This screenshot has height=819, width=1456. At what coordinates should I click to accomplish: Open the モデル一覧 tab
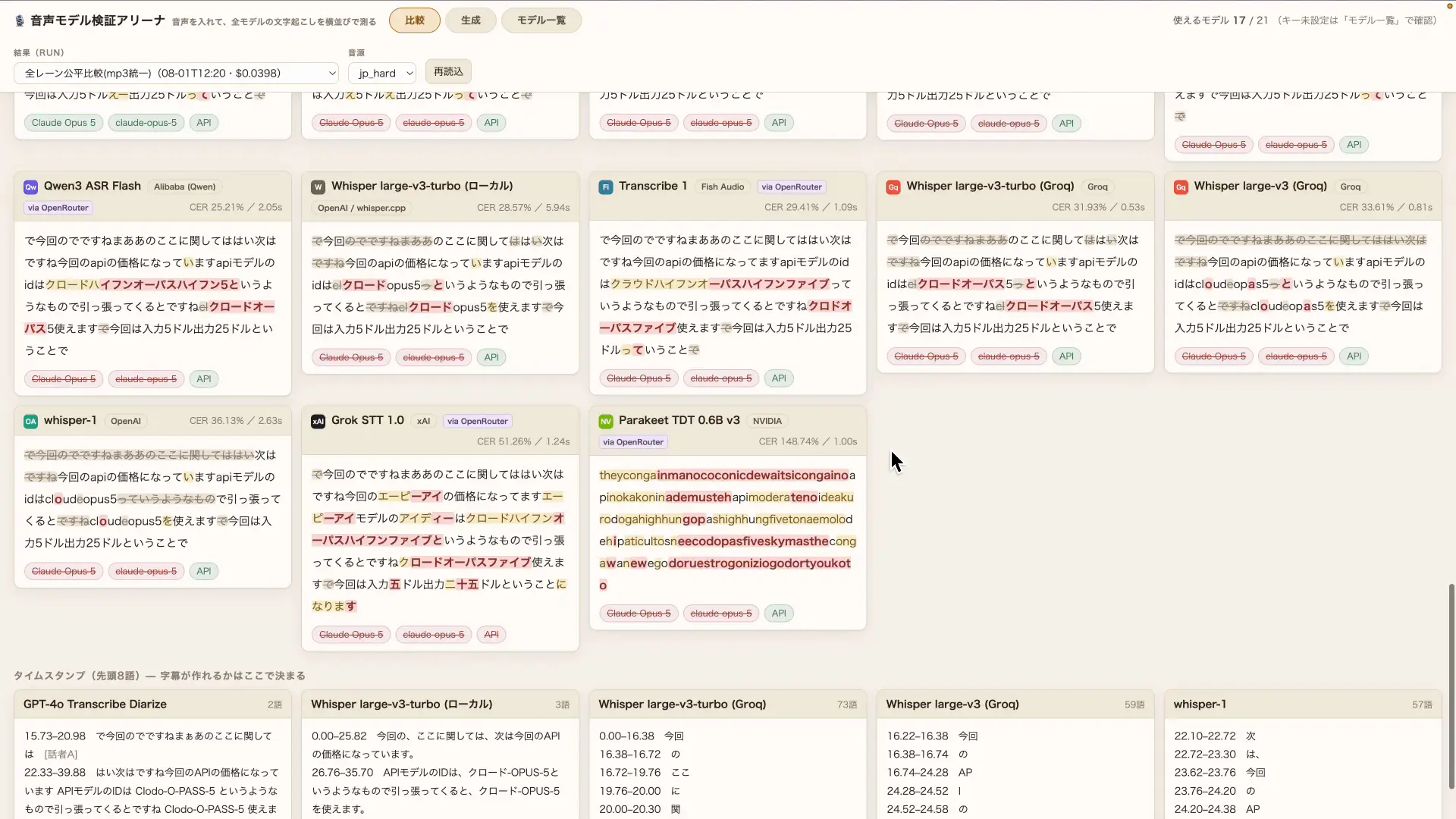point(541,20)
